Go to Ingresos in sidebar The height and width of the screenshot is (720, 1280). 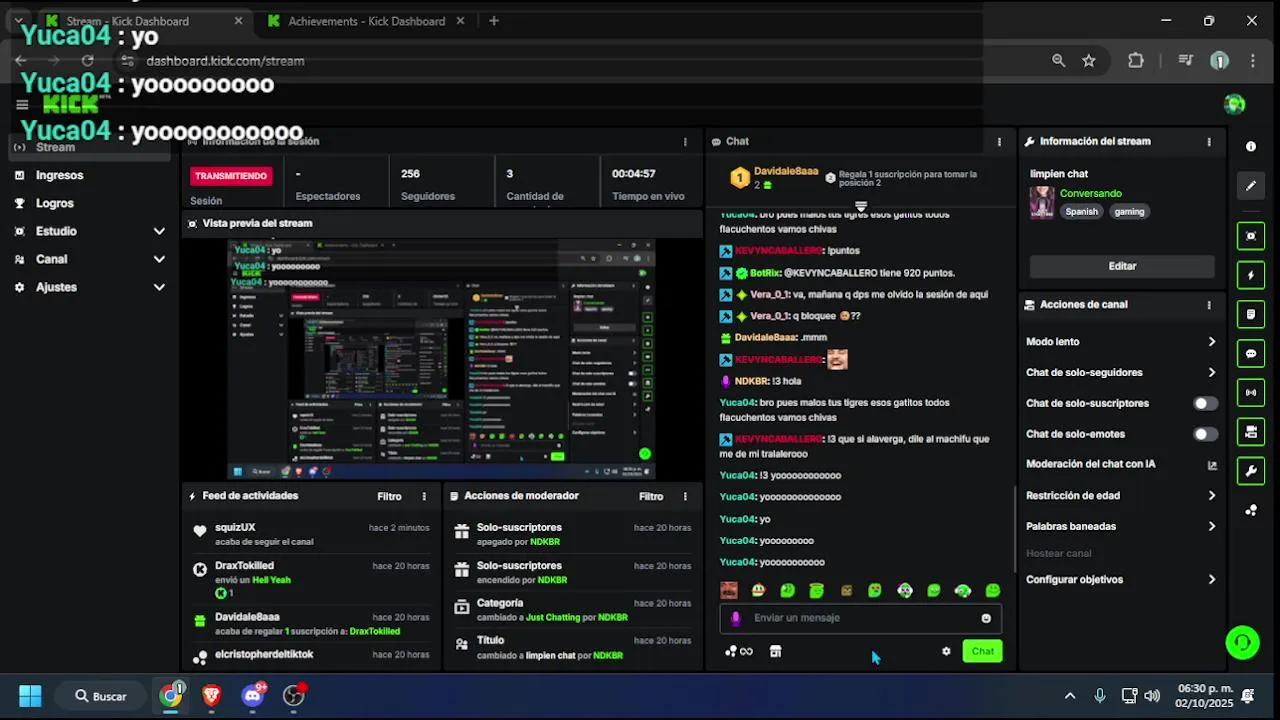[59, 175]
